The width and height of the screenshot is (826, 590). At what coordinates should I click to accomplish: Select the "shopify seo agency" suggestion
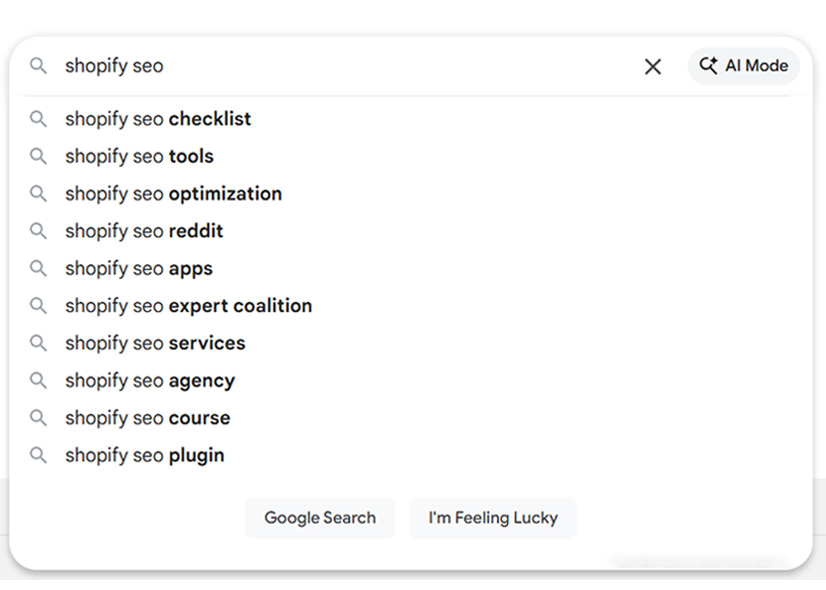click(x=149, y=381)
